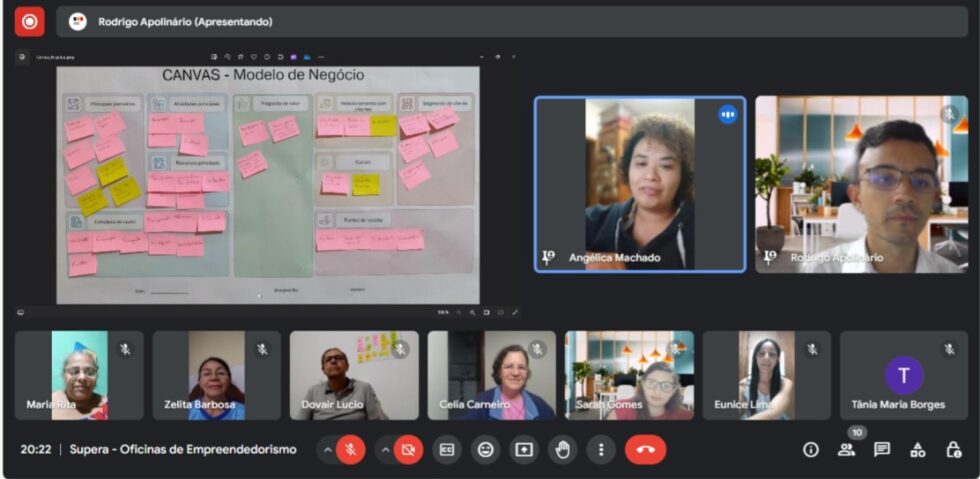Click the Eunice Lima name label
The width and height of the screenshot is (980, 479).
743,405
